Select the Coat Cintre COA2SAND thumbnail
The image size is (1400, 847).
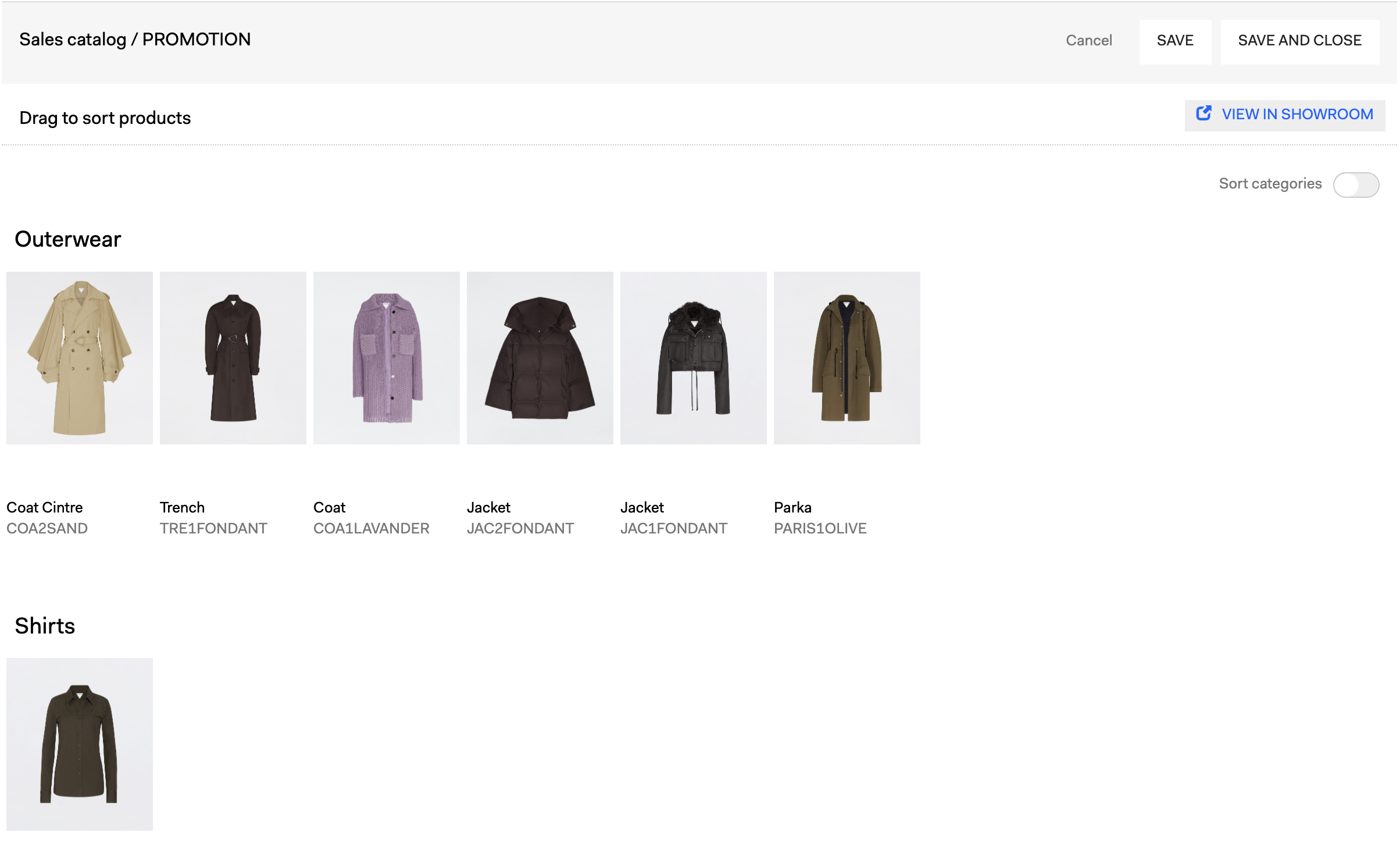pos(80,358)
